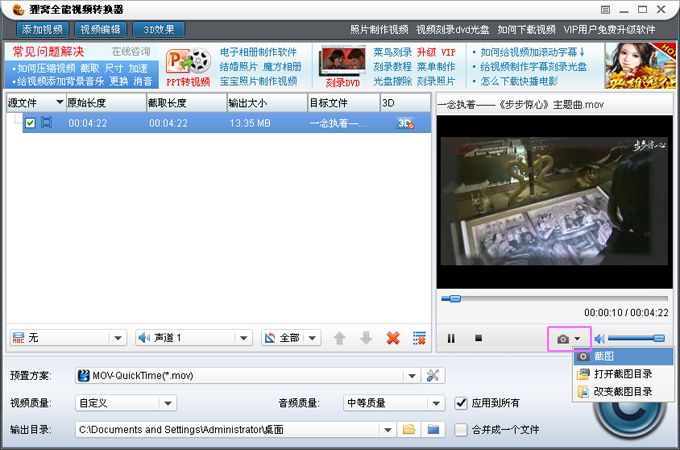Click the 刻录DVD thumbnail image
The width and height of the screenshot is (680, 450).
(x=342, y=62)
